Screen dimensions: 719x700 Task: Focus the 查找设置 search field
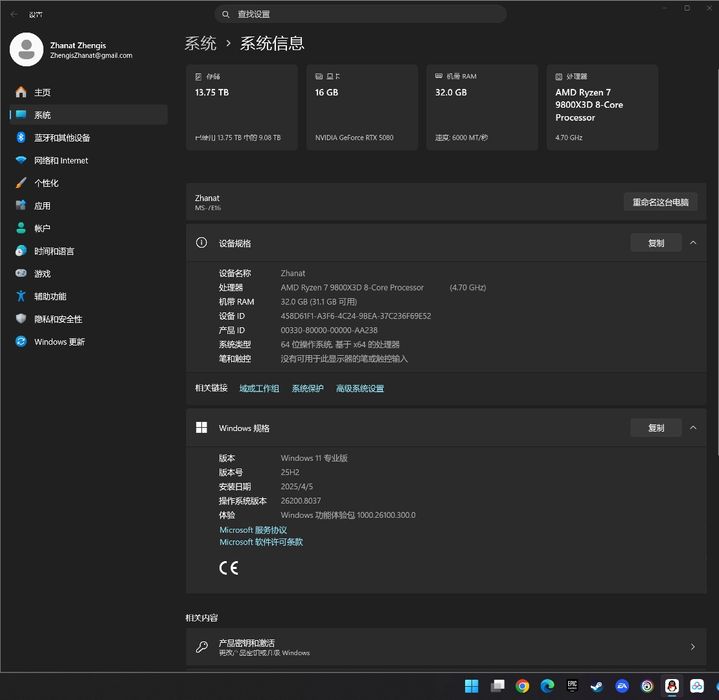(360, 14)
